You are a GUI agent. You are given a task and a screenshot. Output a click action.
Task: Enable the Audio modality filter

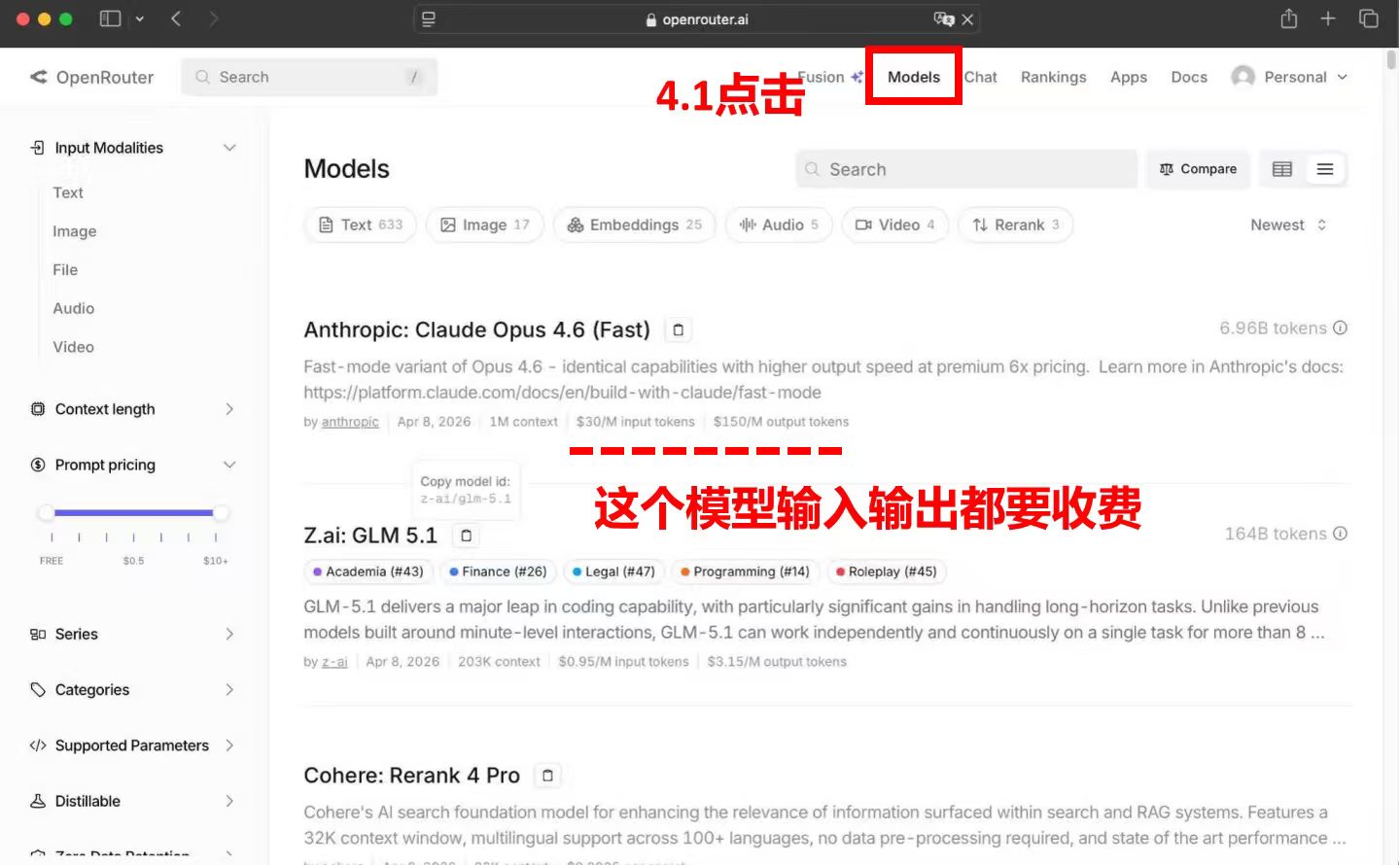click(x=778, y=225)
